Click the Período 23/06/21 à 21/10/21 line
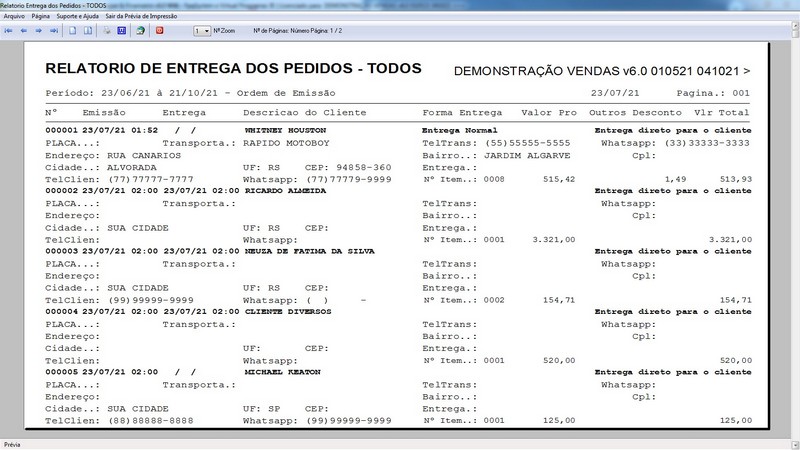800x450 pixels. tap(190, 93)
